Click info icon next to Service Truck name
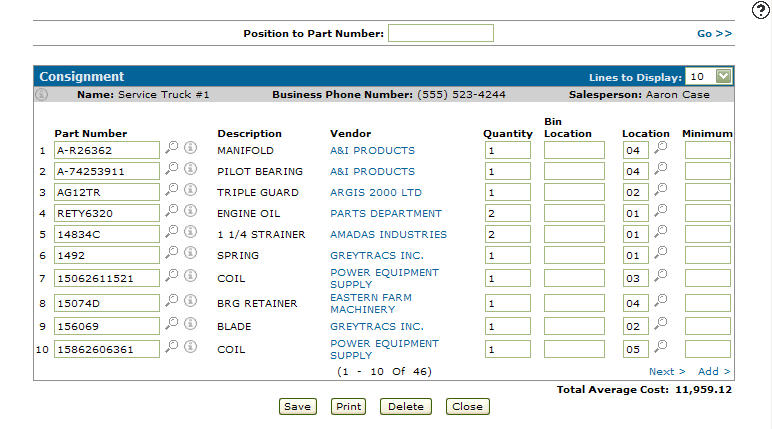This screenshot has width=772, height=429. pyautogui.click(x=41, y=94)
